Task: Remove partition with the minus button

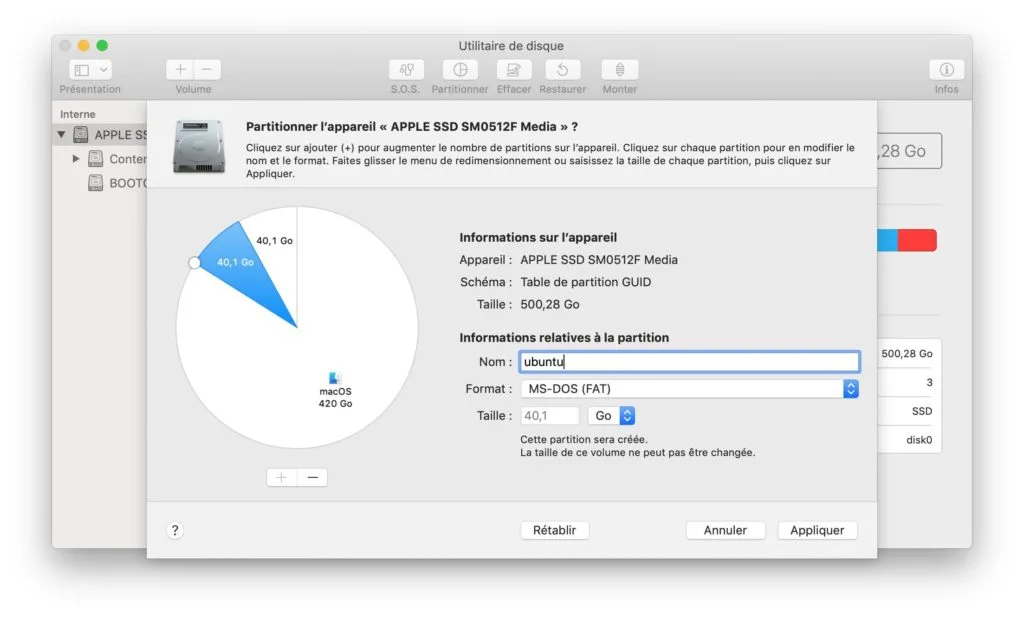Action: 312,477
